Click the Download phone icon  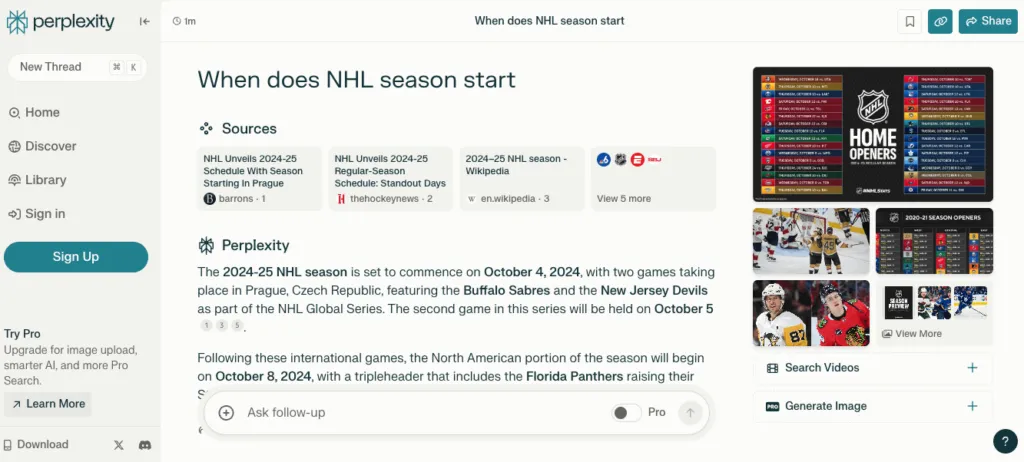8,445
